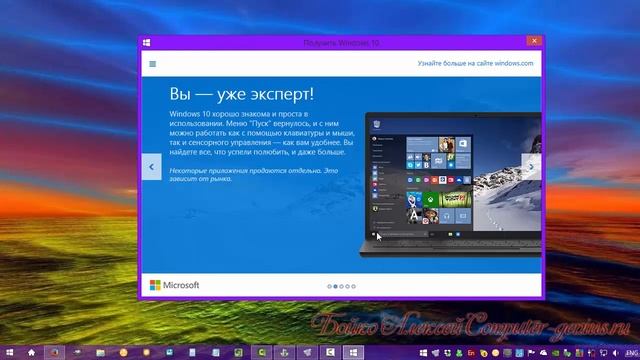Select the fourth page indicator dot
The image size is (640, 360).
(347, 287)
